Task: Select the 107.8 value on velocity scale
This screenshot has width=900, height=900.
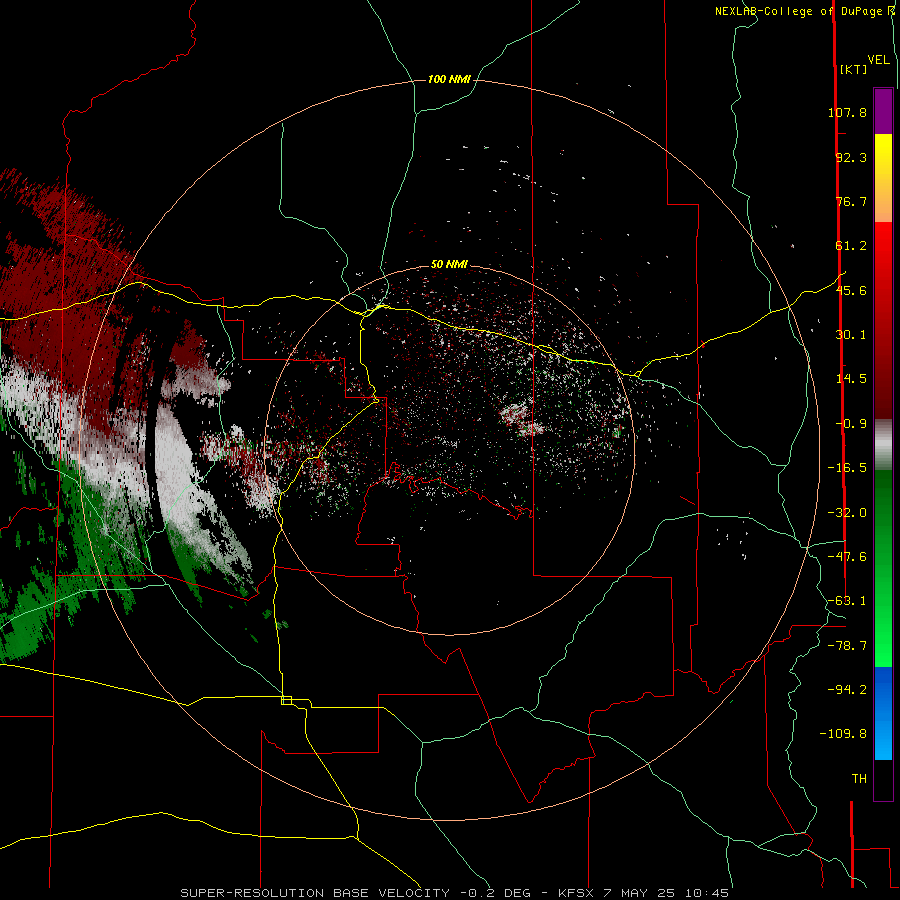Action: click(x=847, y=112)
